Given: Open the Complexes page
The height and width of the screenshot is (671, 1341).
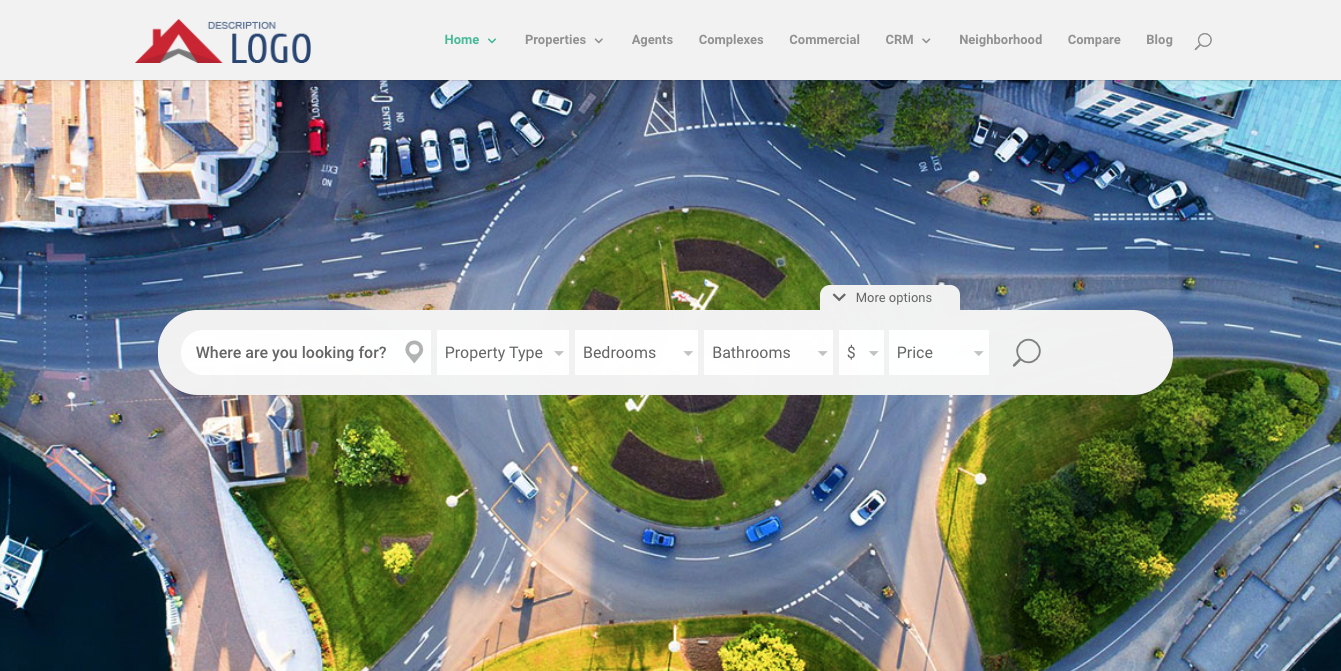Looking at the screenshot, I should click(x=731, y=40).
